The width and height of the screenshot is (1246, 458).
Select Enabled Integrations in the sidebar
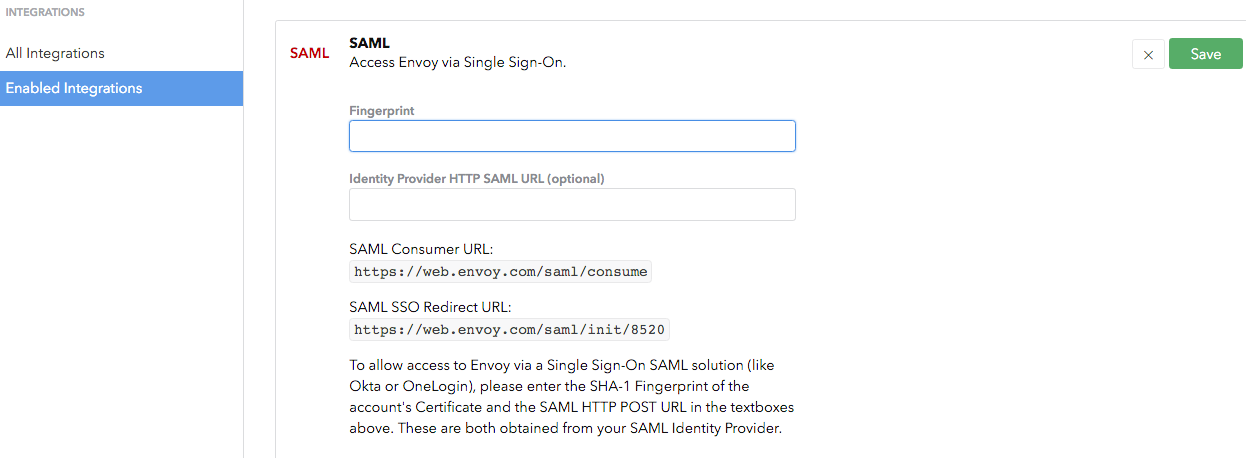pyautogui.click(x=74, y=88)
